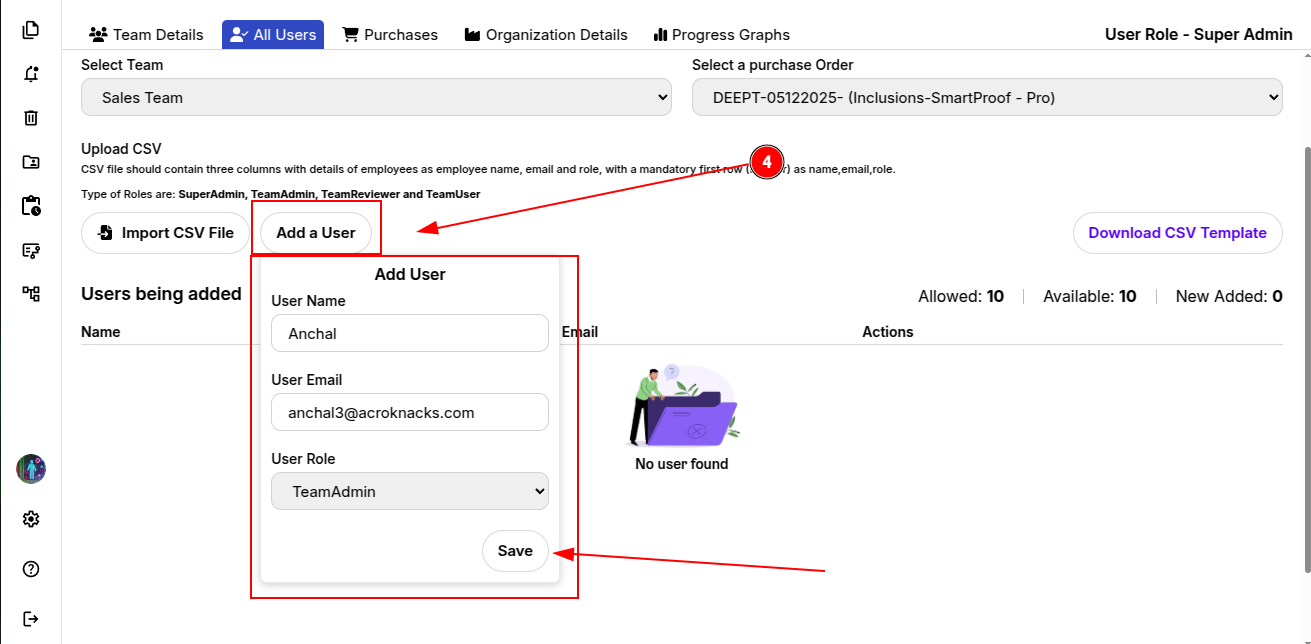Viewport: 1311px width, 644px height.
Task: Switch to the Team Details tab
Action: click(146, 35)
